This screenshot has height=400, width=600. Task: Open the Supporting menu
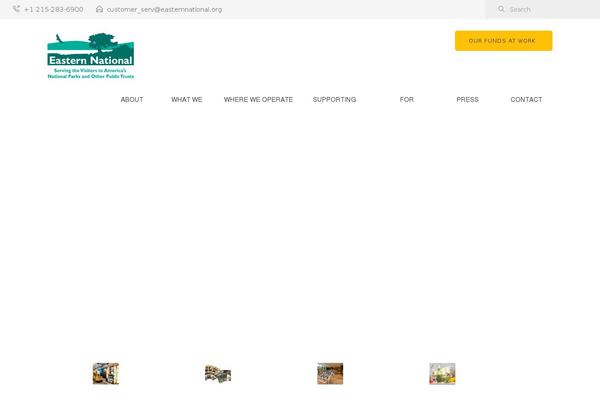[334, 100]
